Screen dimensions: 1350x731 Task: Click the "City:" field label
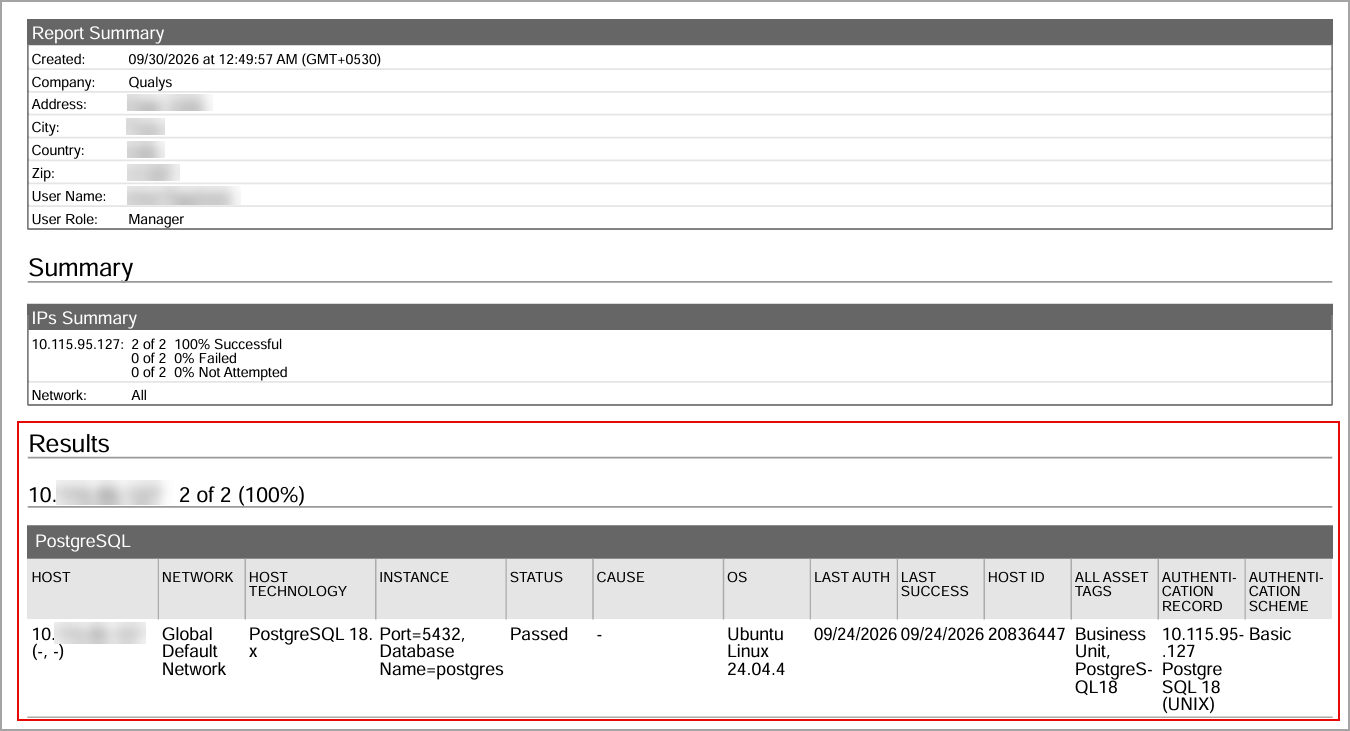46,127
